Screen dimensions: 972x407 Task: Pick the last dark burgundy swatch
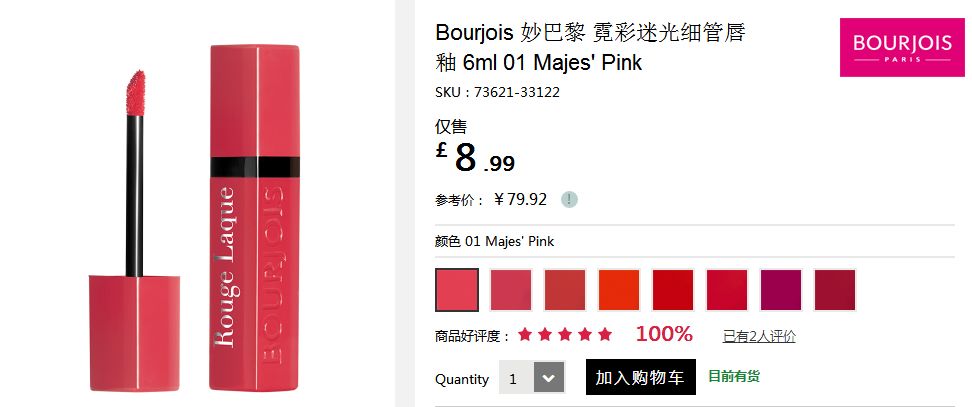(x=834, y=290)
